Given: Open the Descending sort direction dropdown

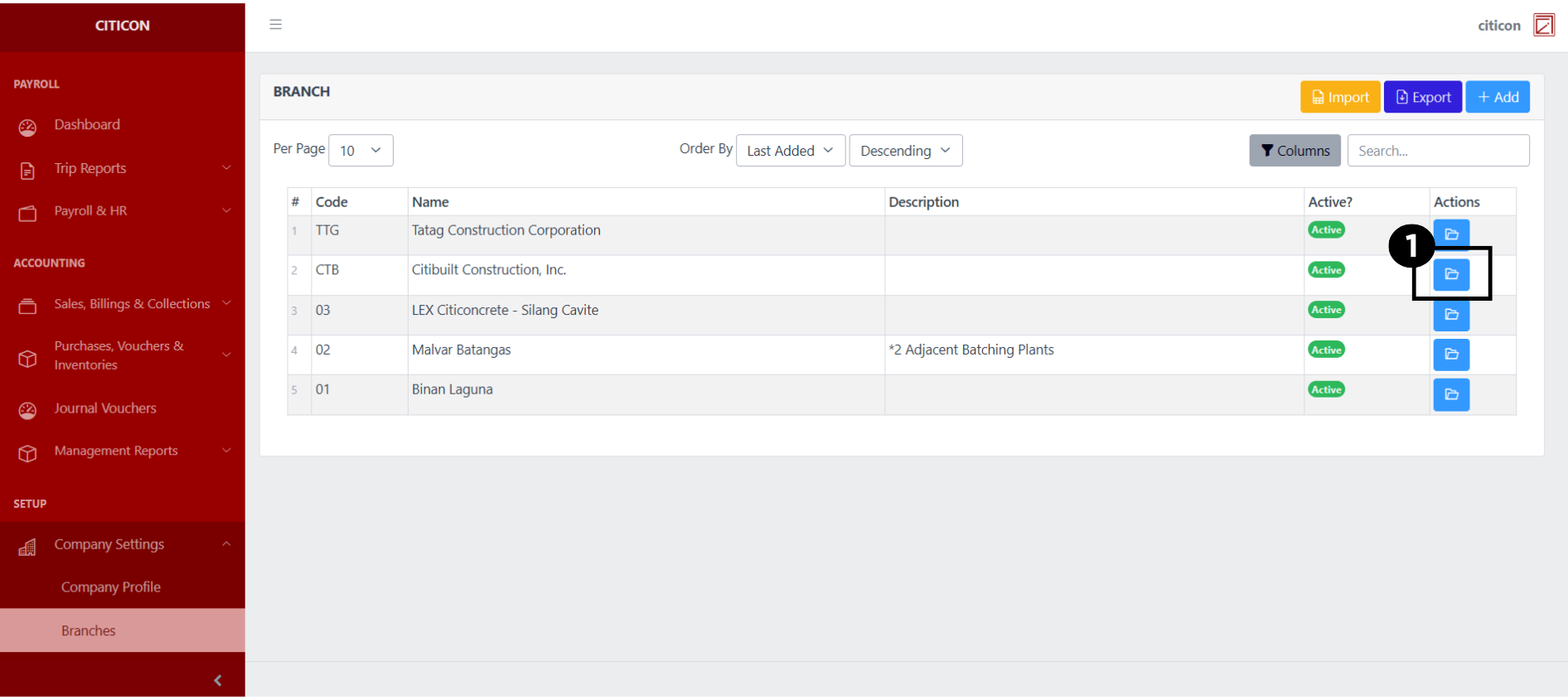Looking at the screenshot, I should pos(905,151).
